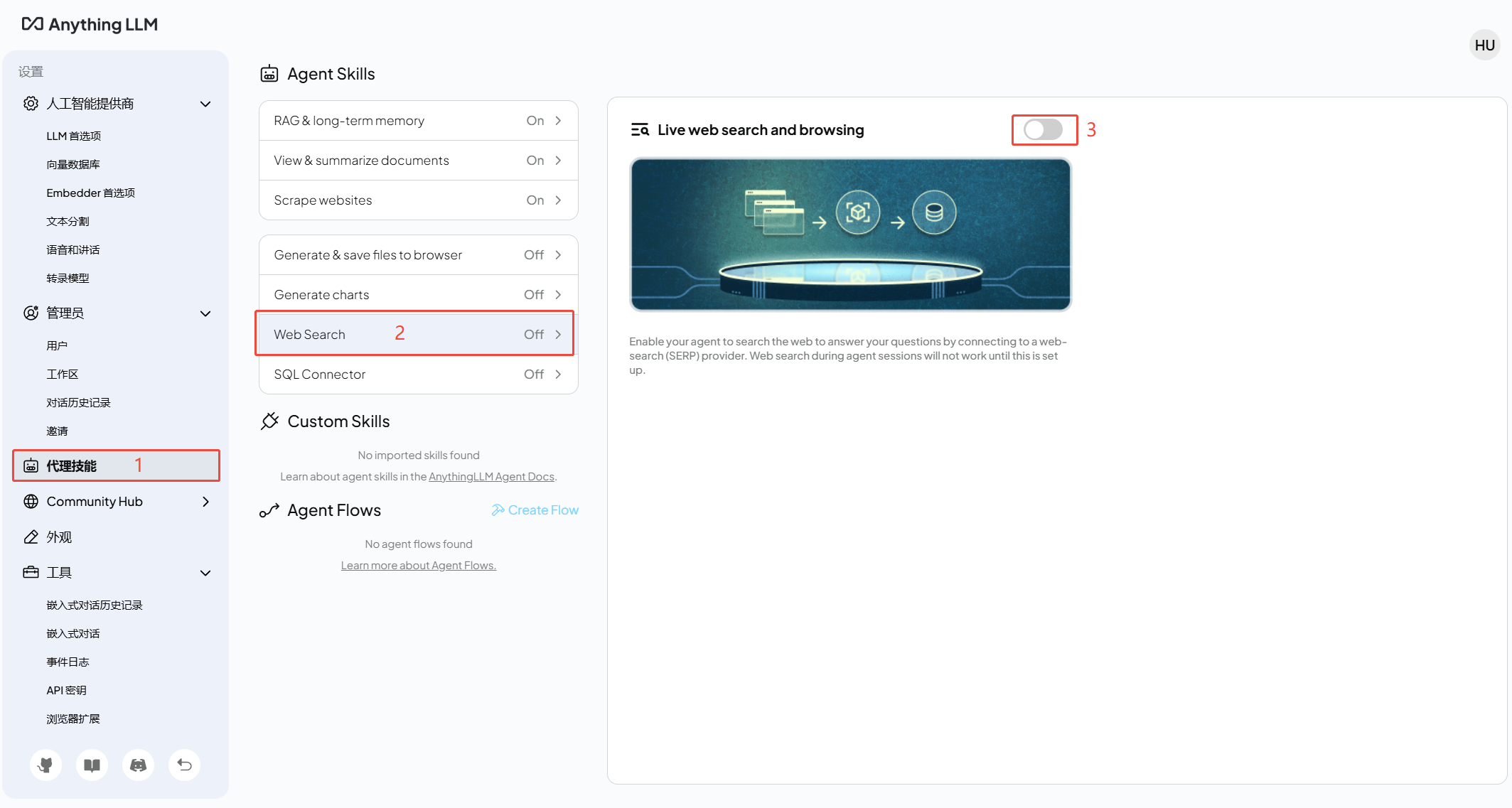Open 事件日志 page

(68, 662)
